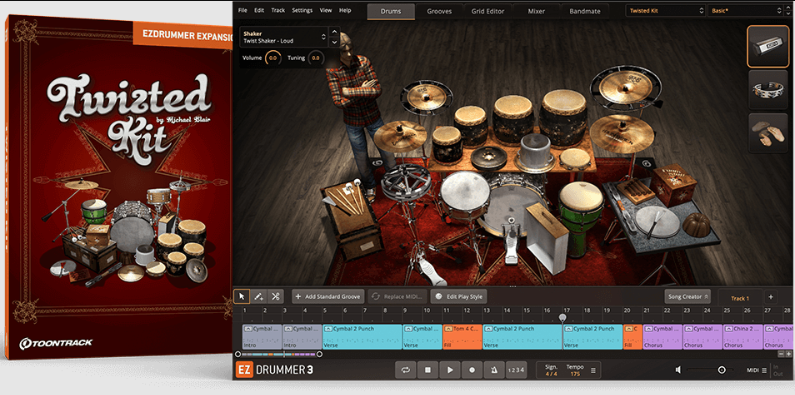795x395 pixels.
Task: Open the MIDI menu
Action: [757, 371]
